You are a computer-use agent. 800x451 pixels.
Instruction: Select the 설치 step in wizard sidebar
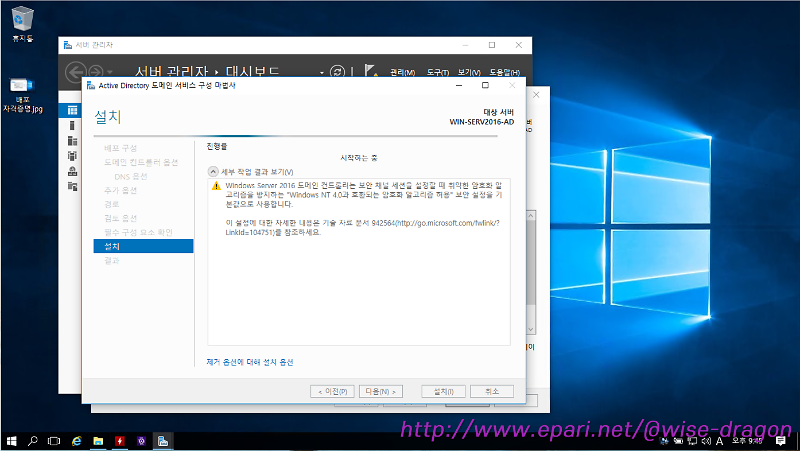point(143,246)
